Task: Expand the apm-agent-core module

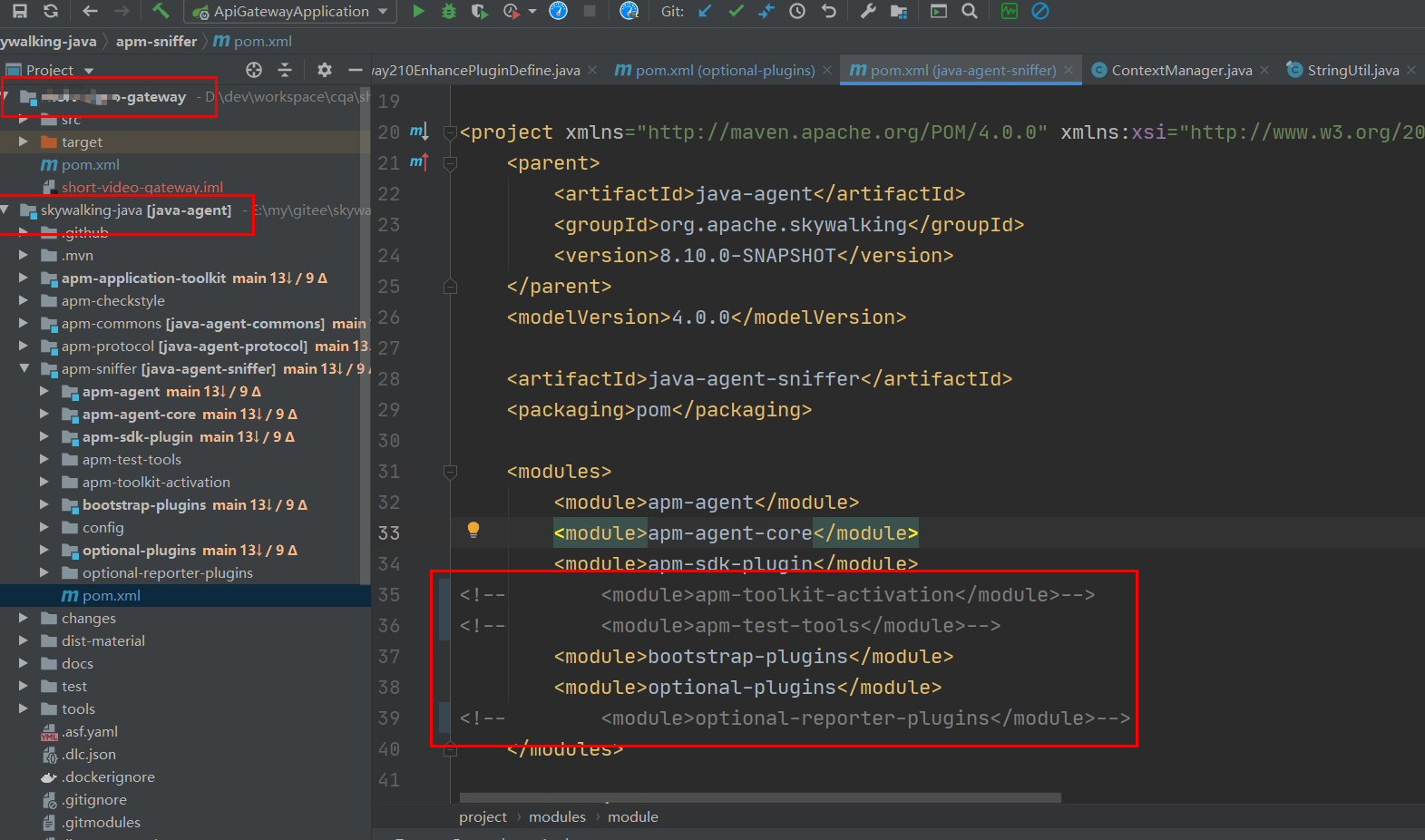Action: coord(44,414)
